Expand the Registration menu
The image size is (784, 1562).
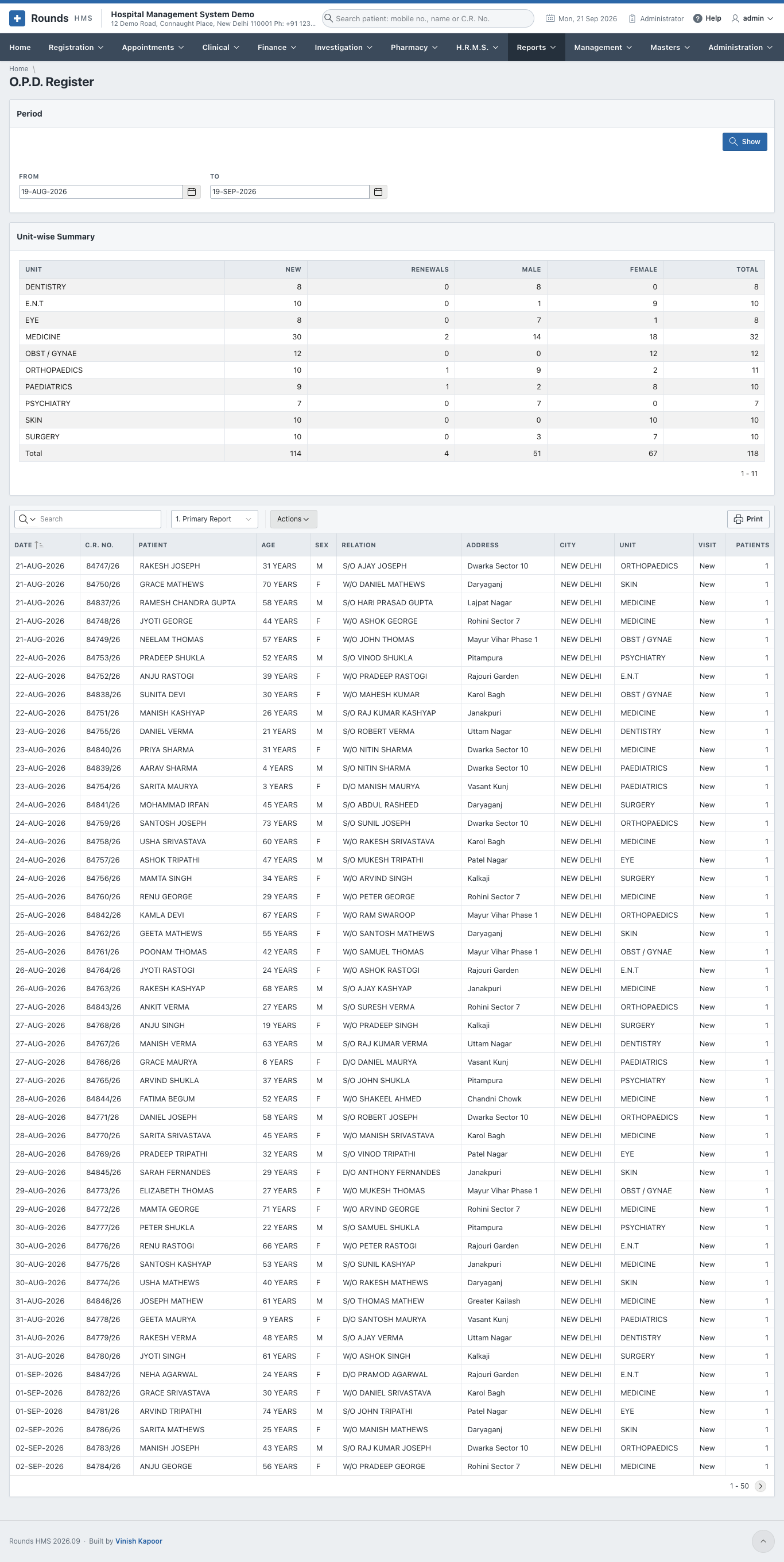click(76, 47)
